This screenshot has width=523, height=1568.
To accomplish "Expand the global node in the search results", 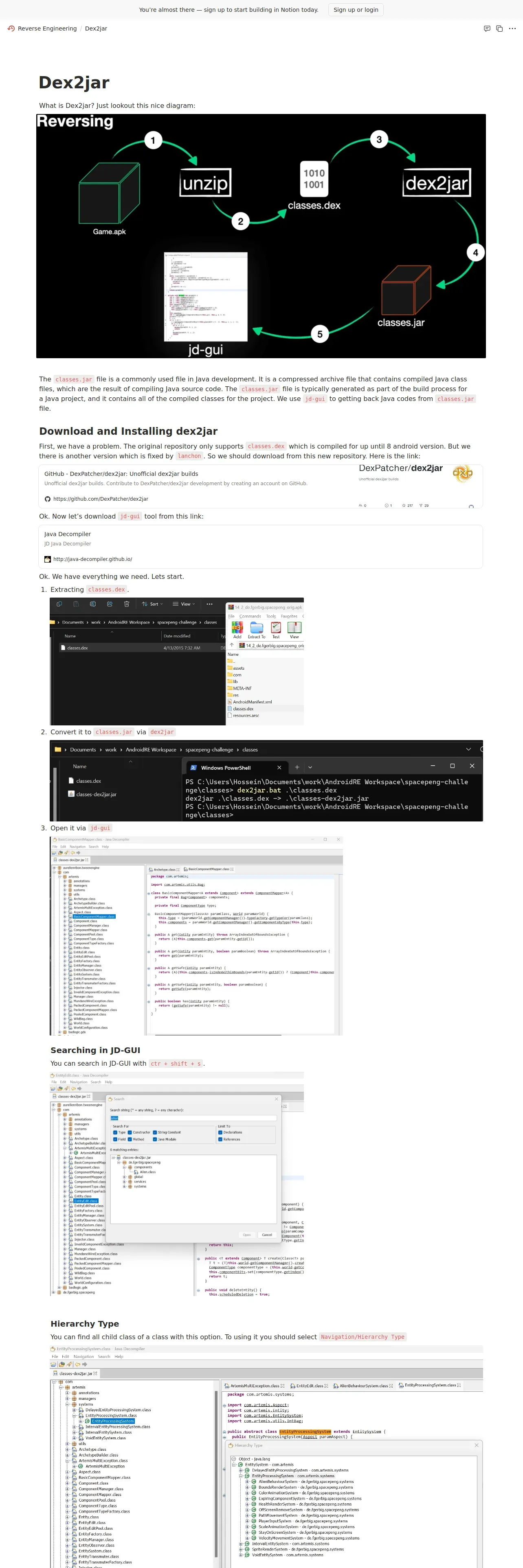I will (124, 1176).
